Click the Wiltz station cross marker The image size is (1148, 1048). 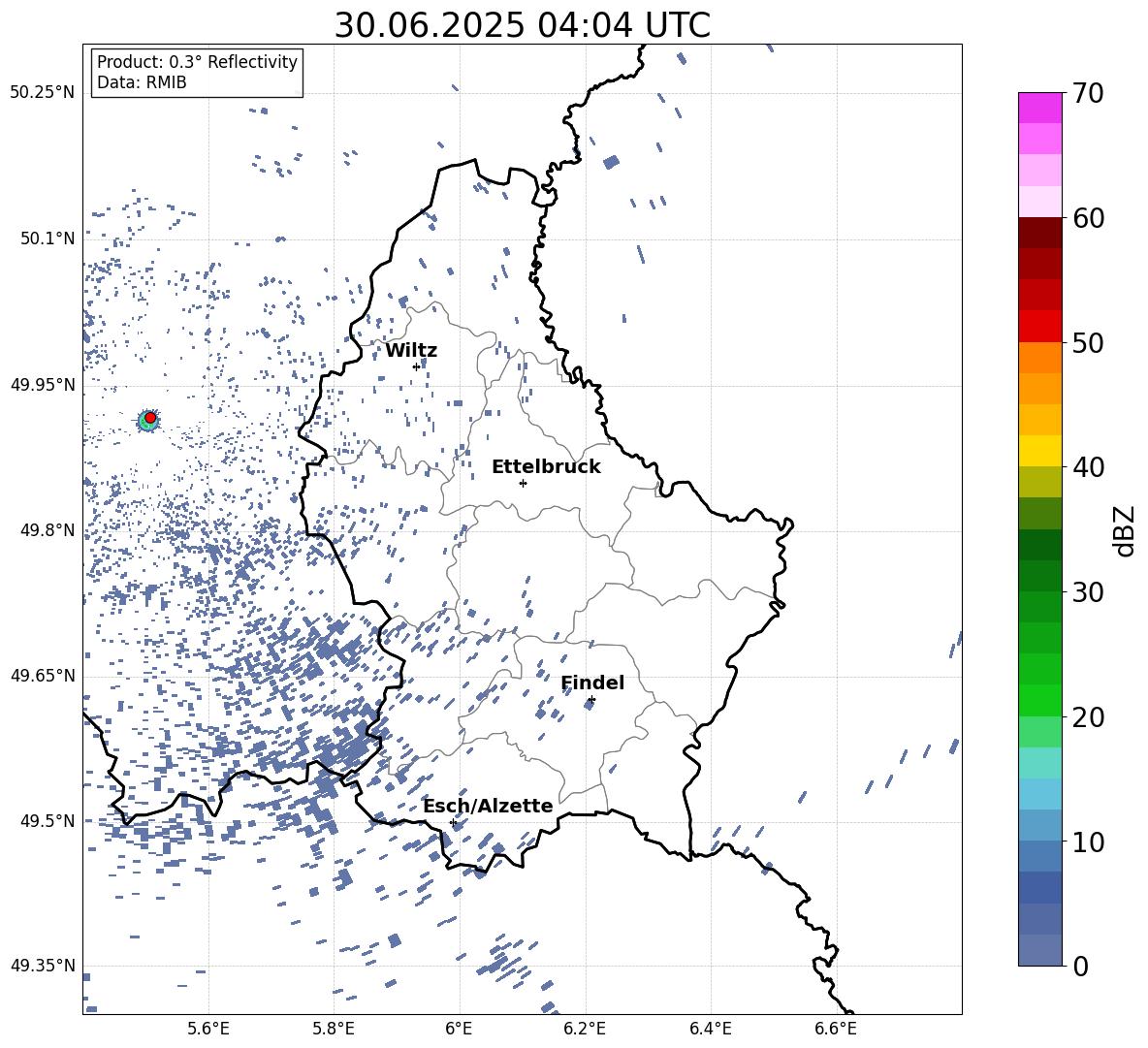point(416,366)
